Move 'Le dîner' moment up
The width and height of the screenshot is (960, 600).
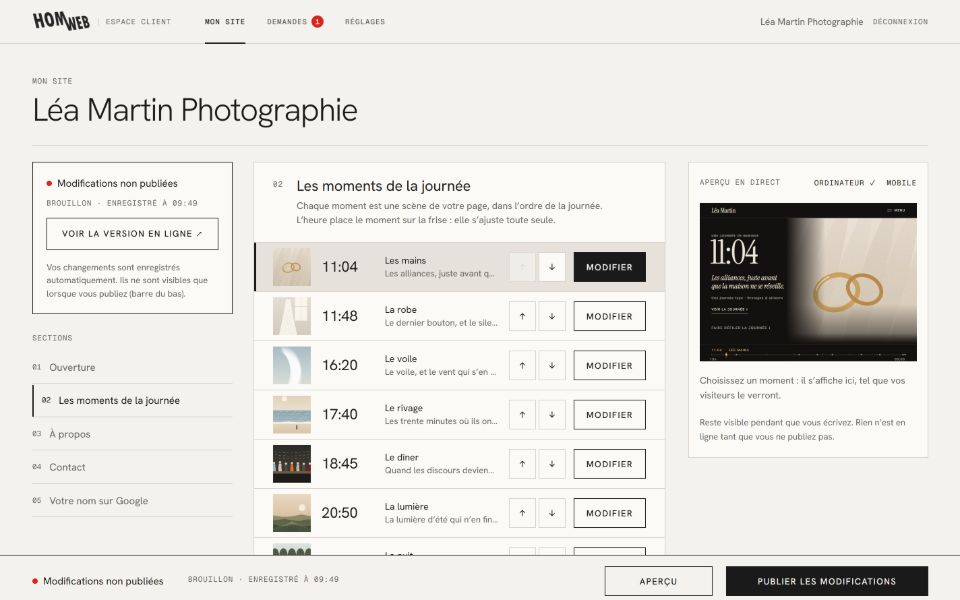[x=522, y=464]
